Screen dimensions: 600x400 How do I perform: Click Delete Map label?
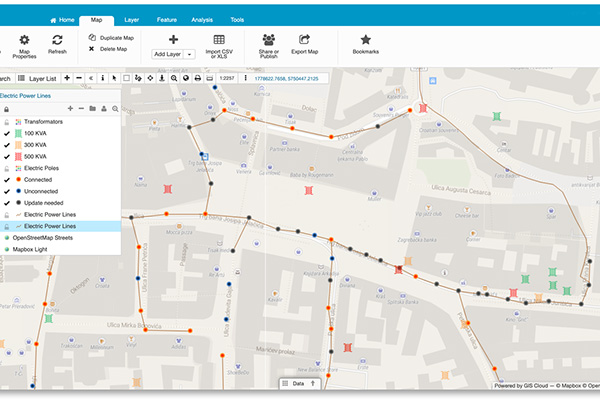point(113,49)
